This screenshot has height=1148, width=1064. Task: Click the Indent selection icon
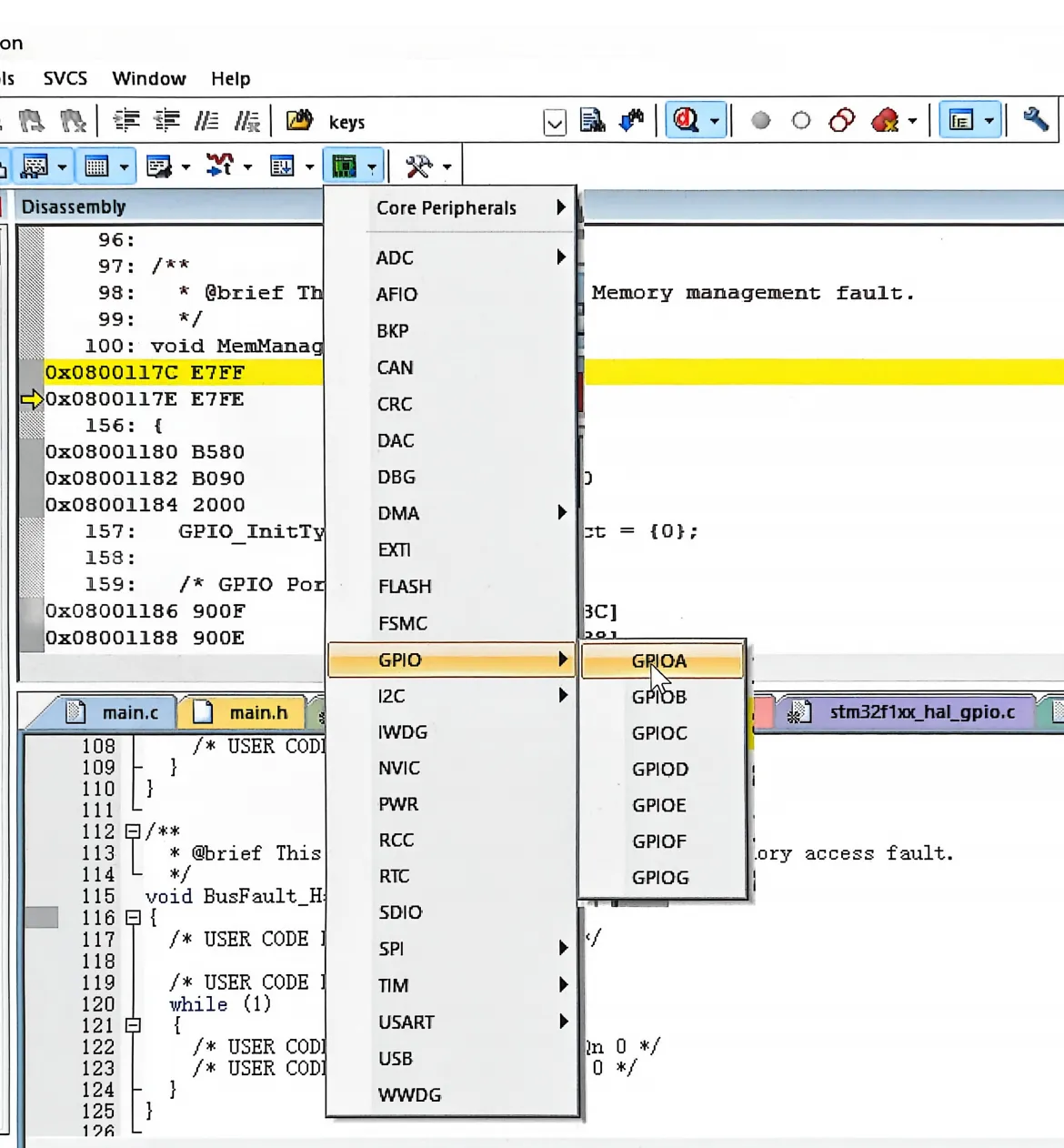(x=126, y=121)
